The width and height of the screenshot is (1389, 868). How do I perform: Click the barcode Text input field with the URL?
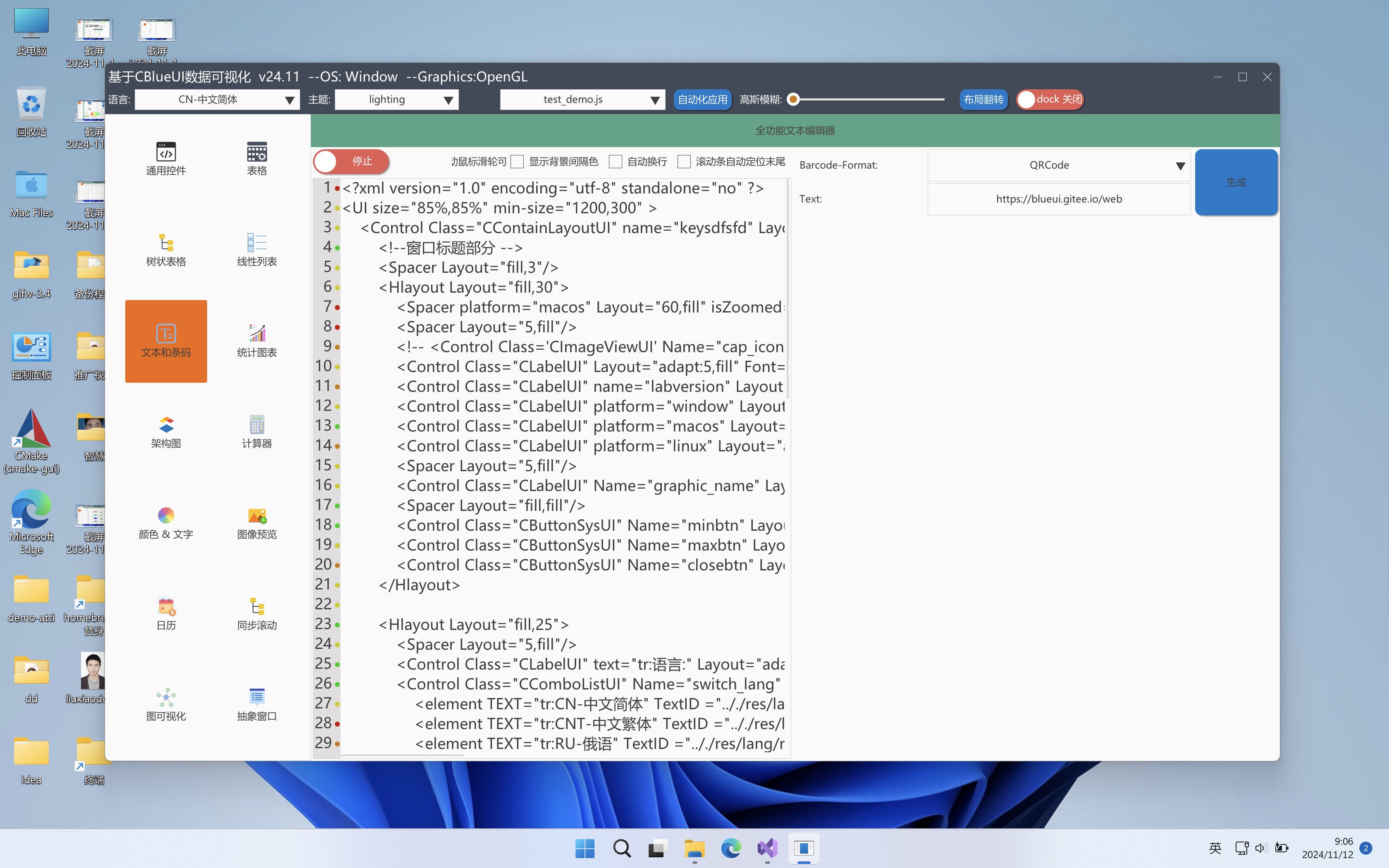click(x=1058, y=199)
